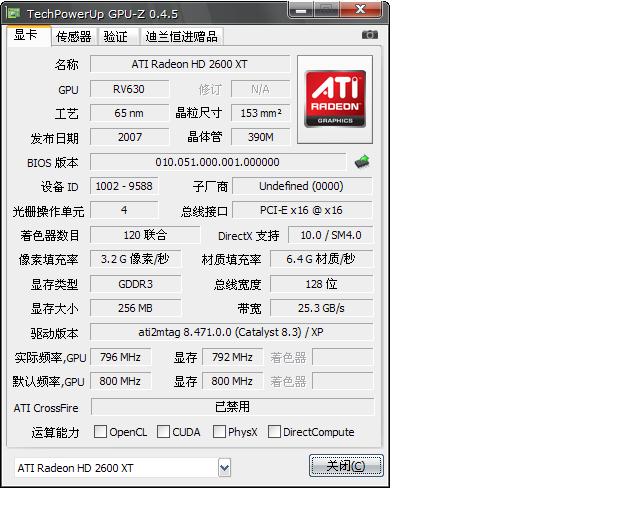Click the 3.2 G 像素/秒 fillrate value
The height and width of the screenshot is (512, 640).
pos(135,259)
